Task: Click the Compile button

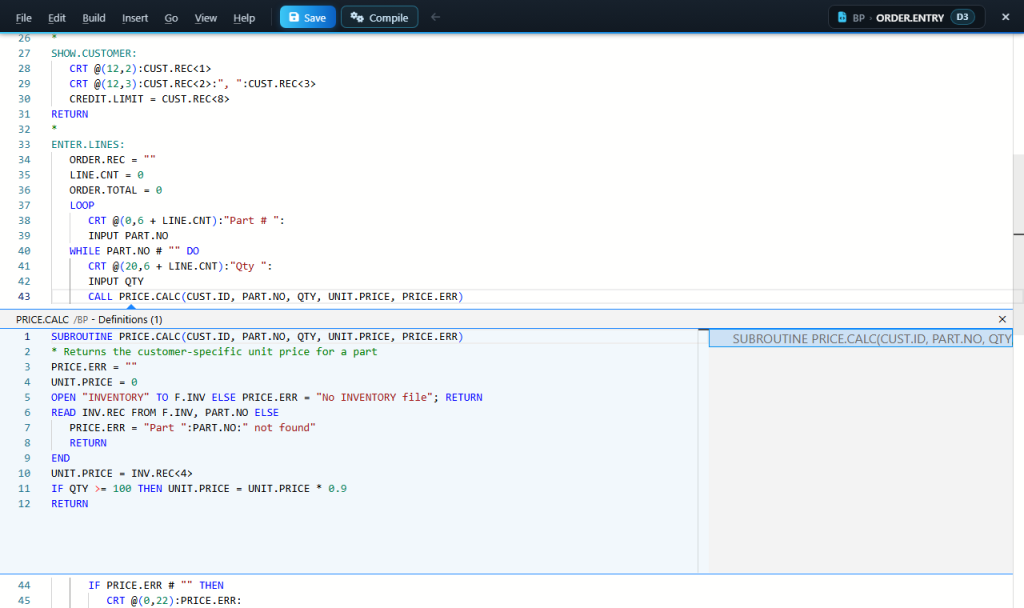Action: (379, 18)
